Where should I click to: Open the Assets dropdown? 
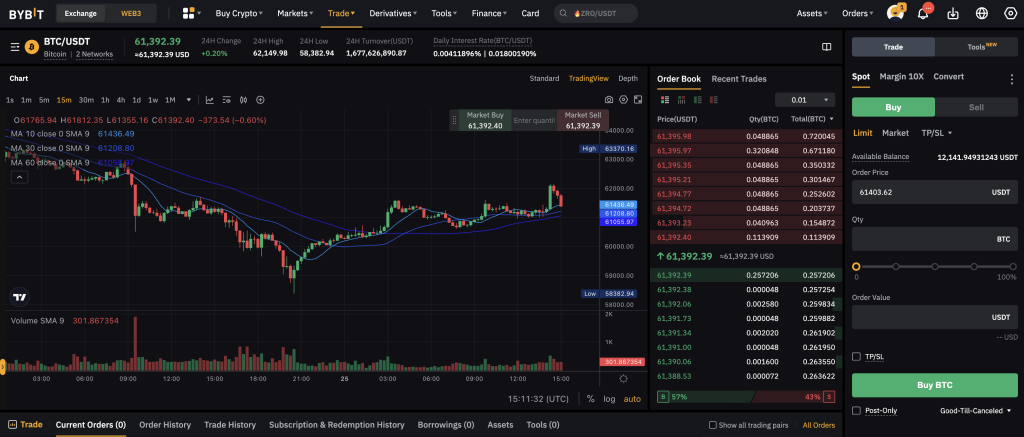812,13
